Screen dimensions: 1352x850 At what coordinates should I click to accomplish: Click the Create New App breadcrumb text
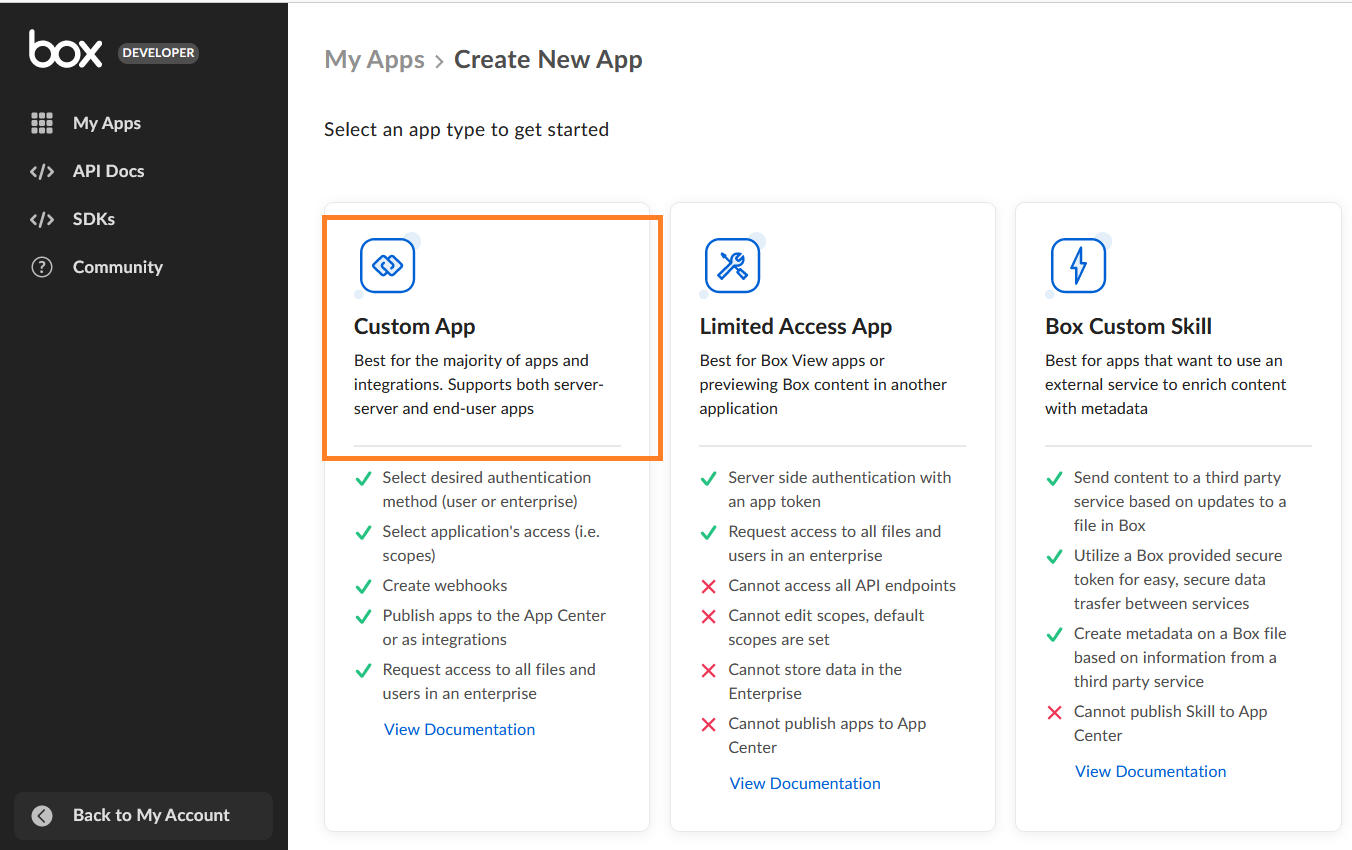(x=548, y=60)
